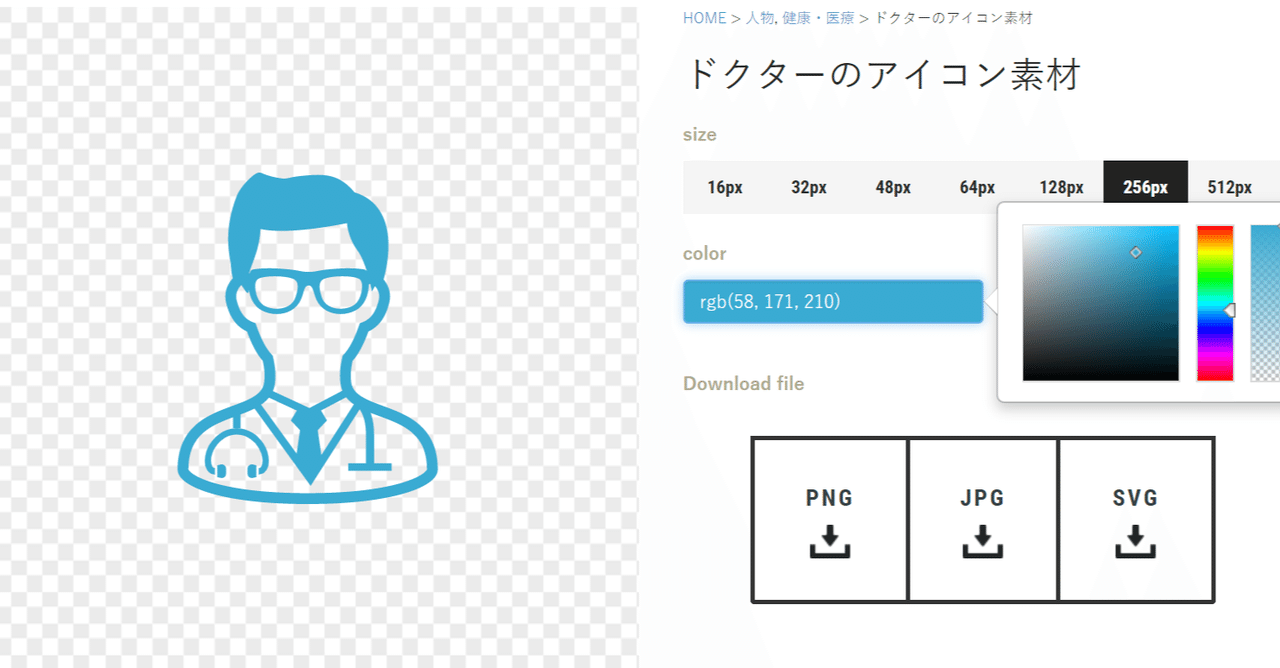1280x668 pixels.
Task: Download the JPG file
Action: 983,520
